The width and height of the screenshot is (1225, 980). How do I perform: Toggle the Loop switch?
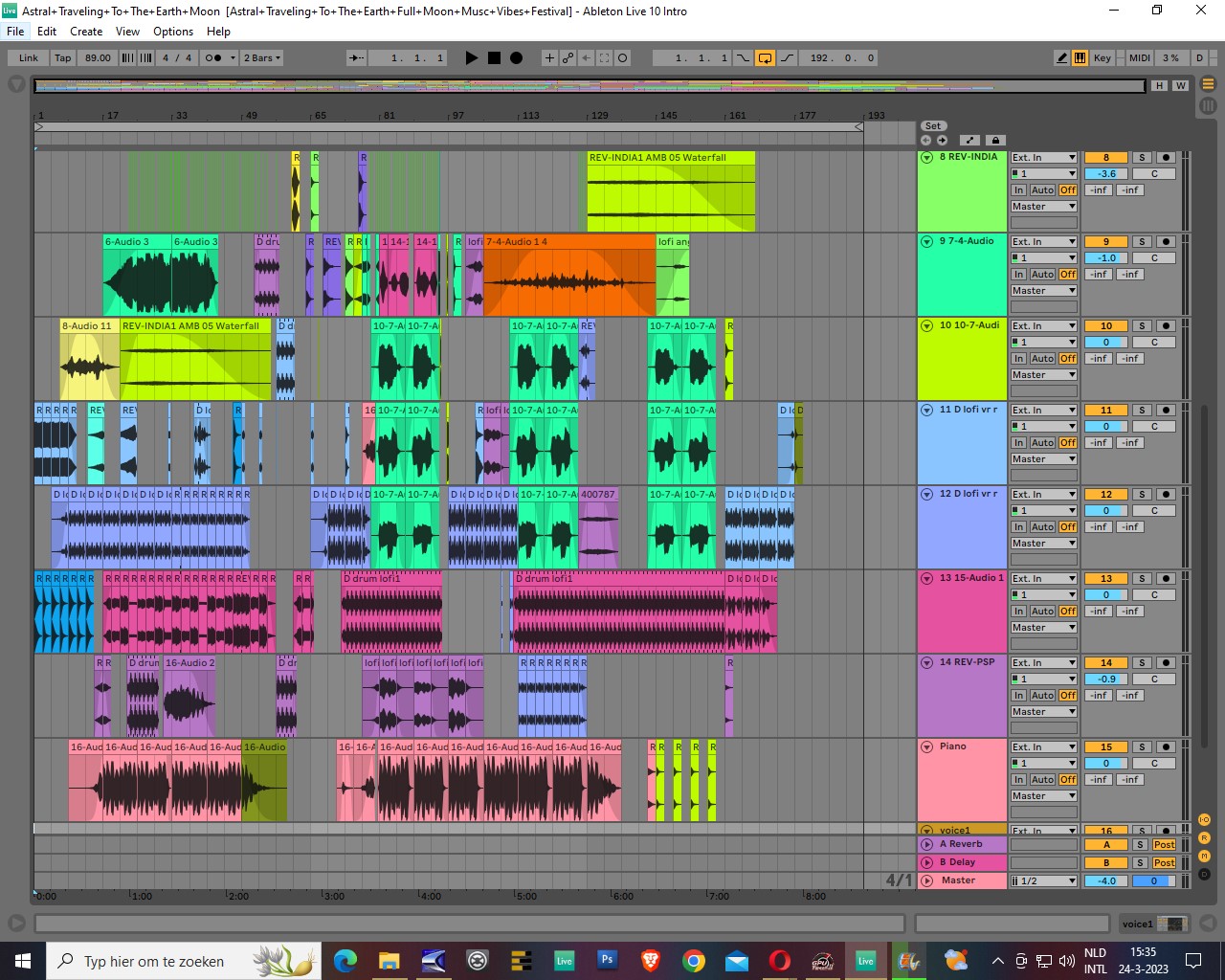[x=765, y=58]
